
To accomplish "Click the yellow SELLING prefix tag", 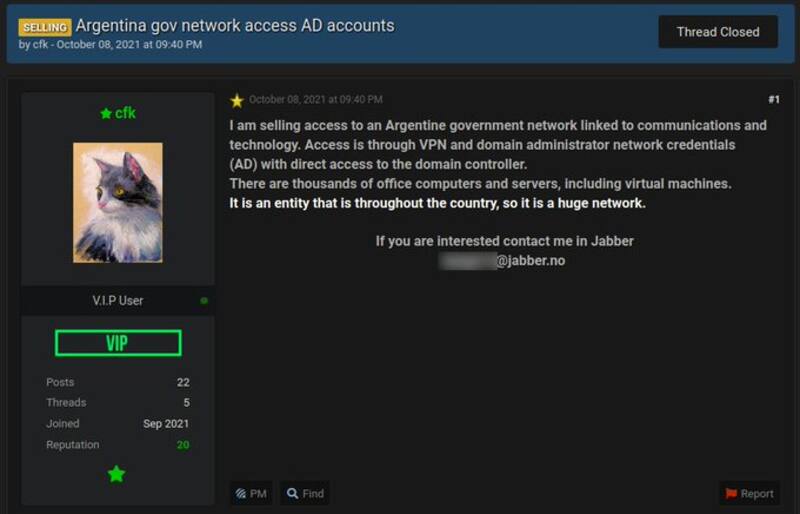I will pyautogui.click(x=44, y=27).
